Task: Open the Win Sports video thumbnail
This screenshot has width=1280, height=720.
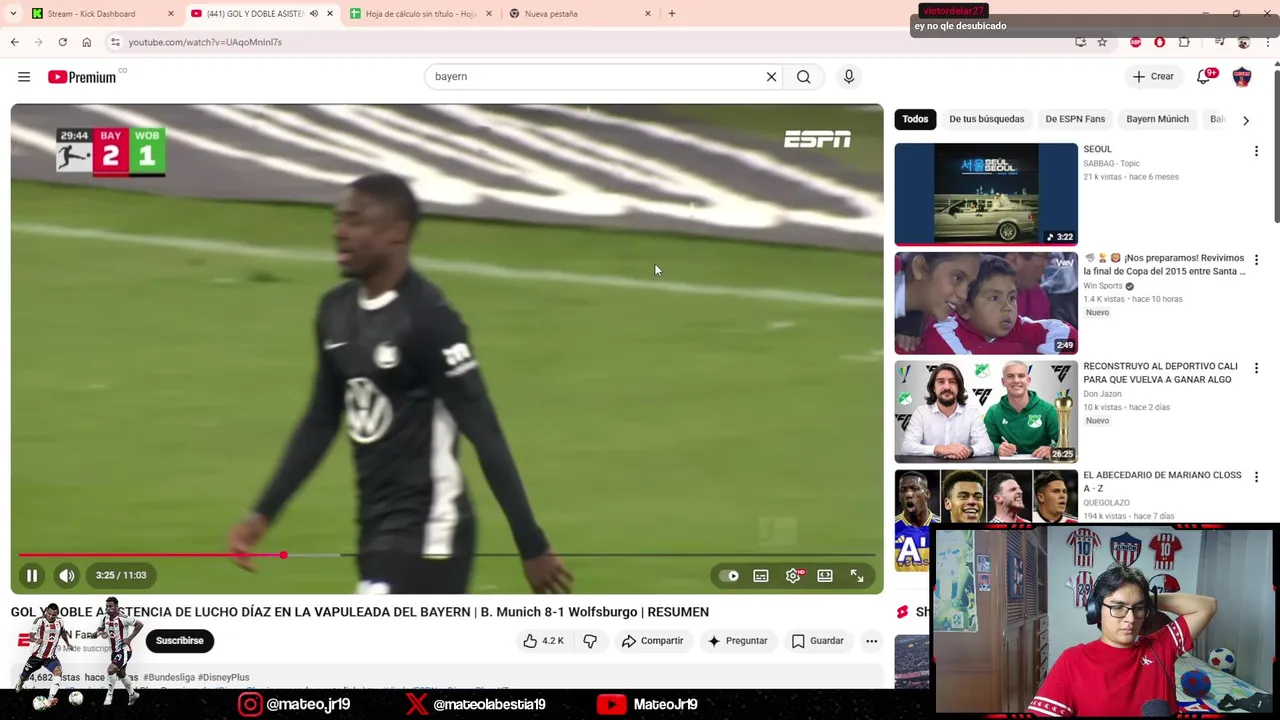Action: pyautogui.click(x=986, y=303)
